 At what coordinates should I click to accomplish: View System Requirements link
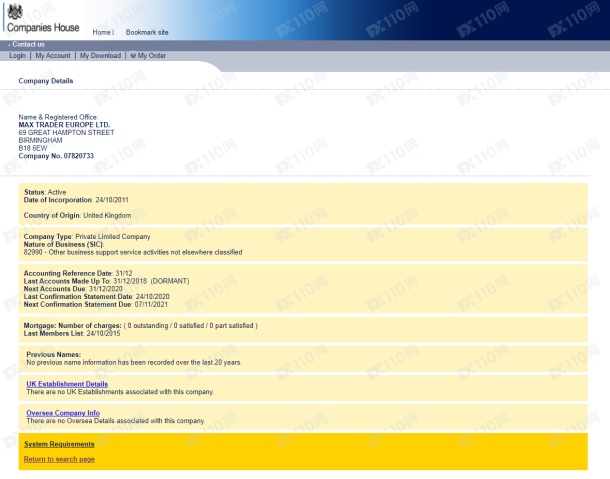click(59, 444)
